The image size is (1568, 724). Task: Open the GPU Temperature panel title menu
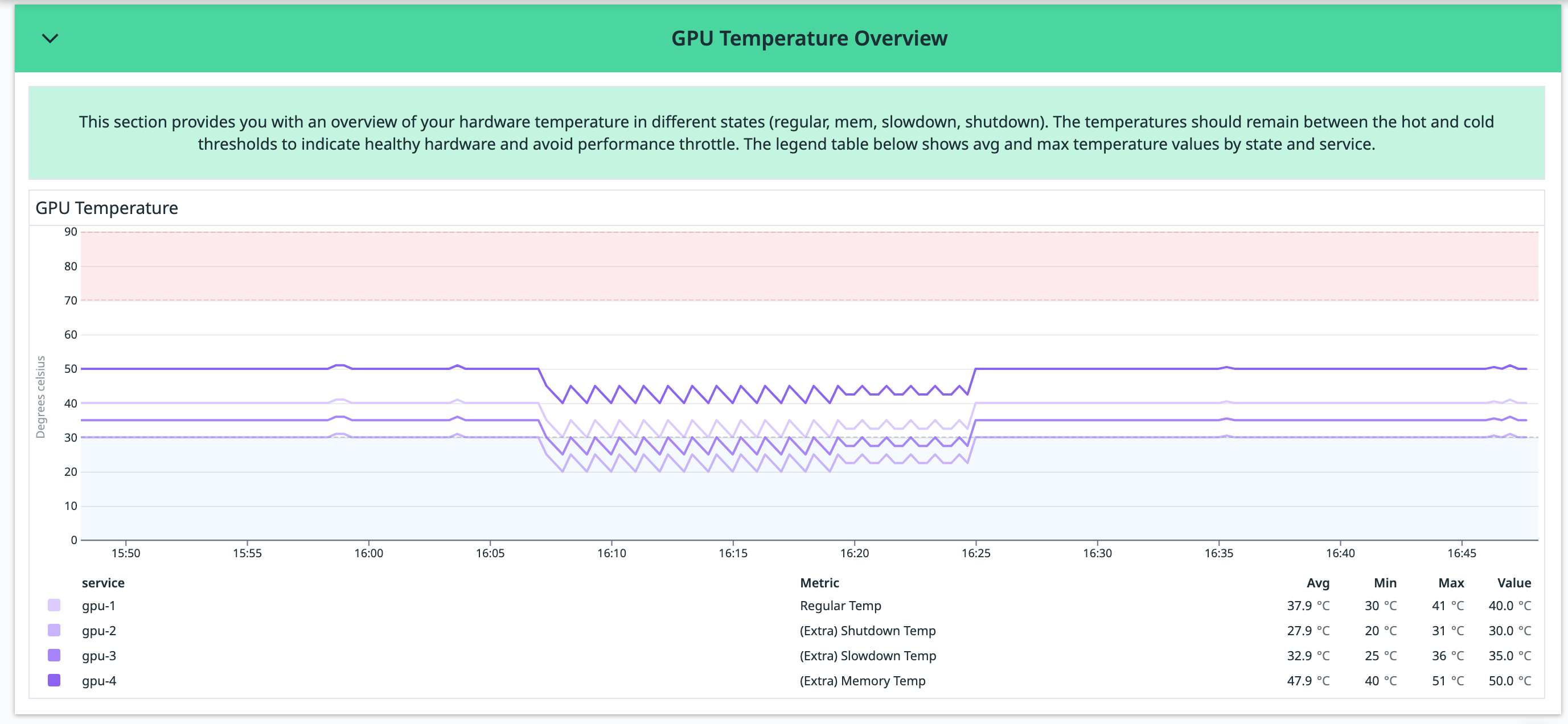coord(107,207)
